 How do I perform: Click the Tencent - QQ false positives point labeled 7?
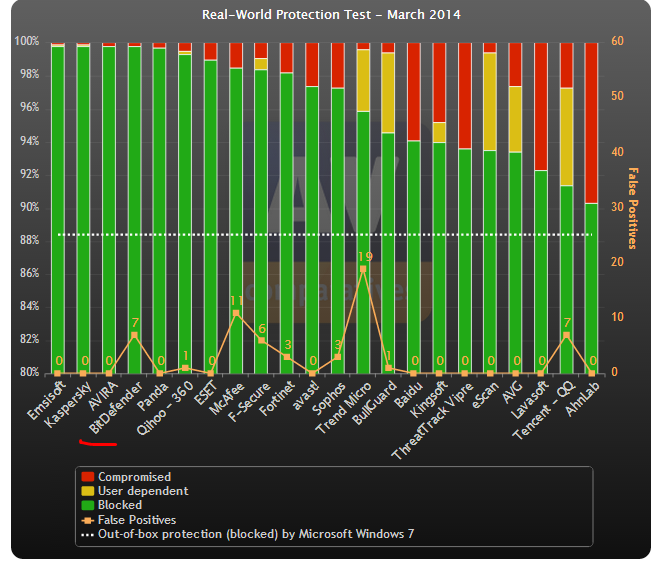(x=566, y=335)
